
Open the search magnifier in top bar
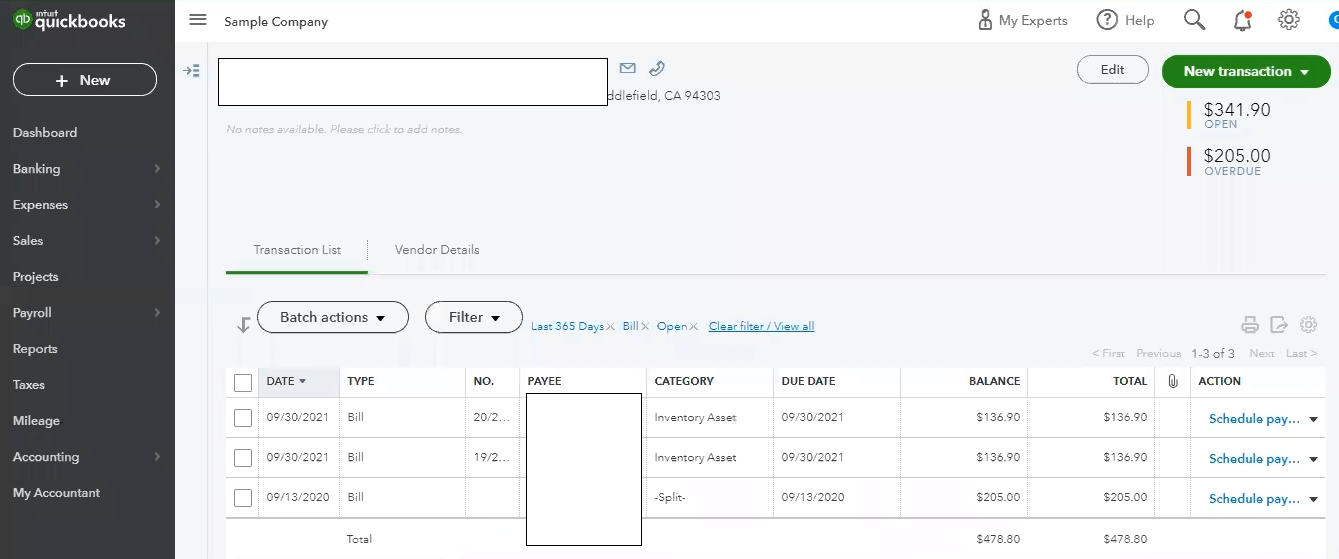pos(1194,20)
